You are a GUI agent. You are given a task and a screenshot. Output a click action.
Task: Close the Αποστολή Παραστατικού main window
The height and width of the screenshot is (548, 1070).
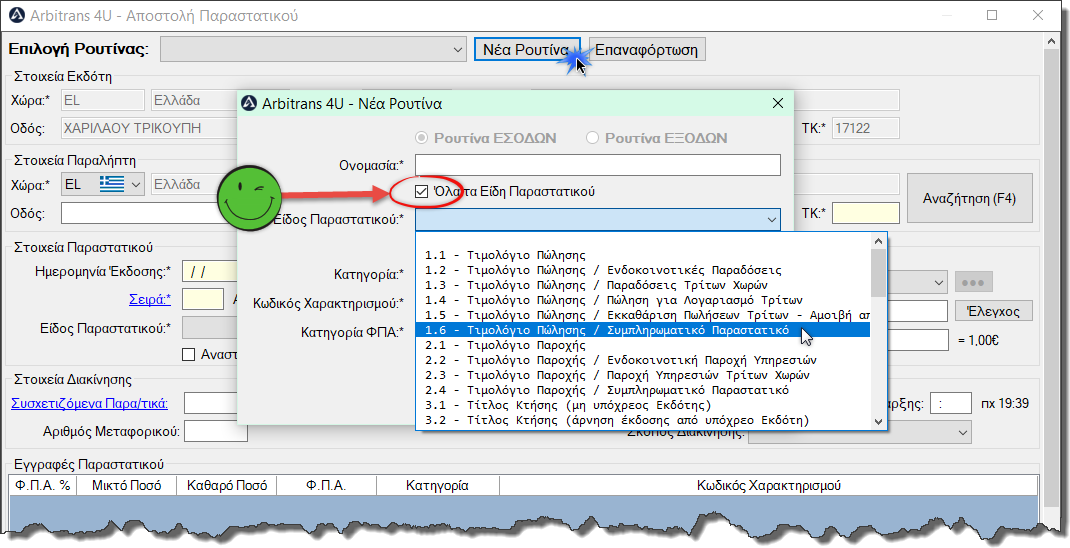[x=1038, y=15]
